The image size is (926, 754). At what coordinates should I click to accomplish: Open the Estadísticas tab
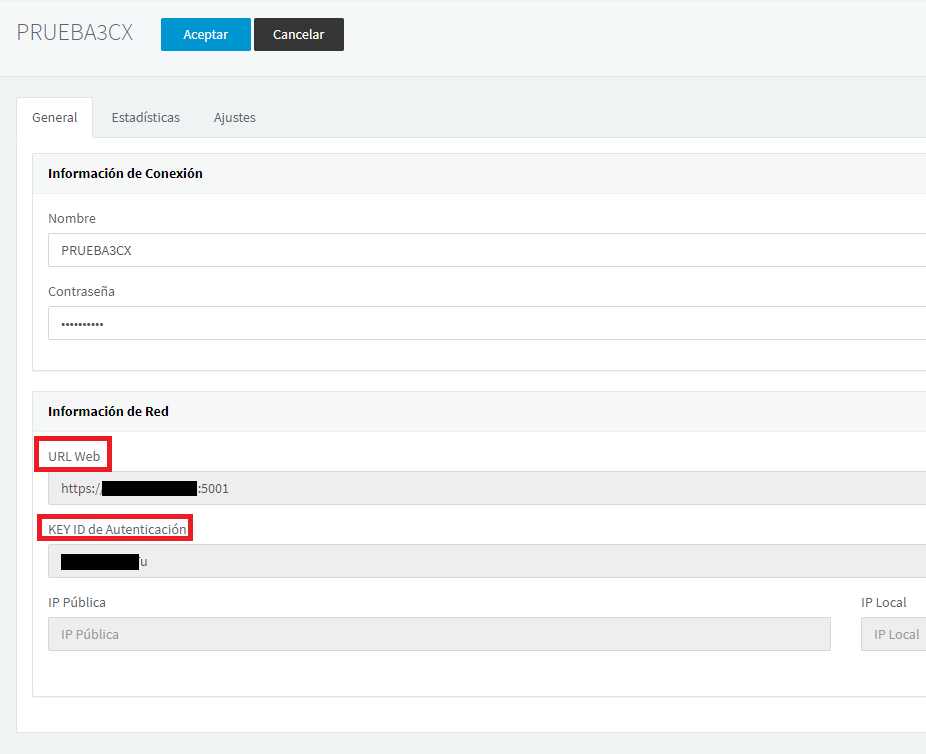[146, 117]
